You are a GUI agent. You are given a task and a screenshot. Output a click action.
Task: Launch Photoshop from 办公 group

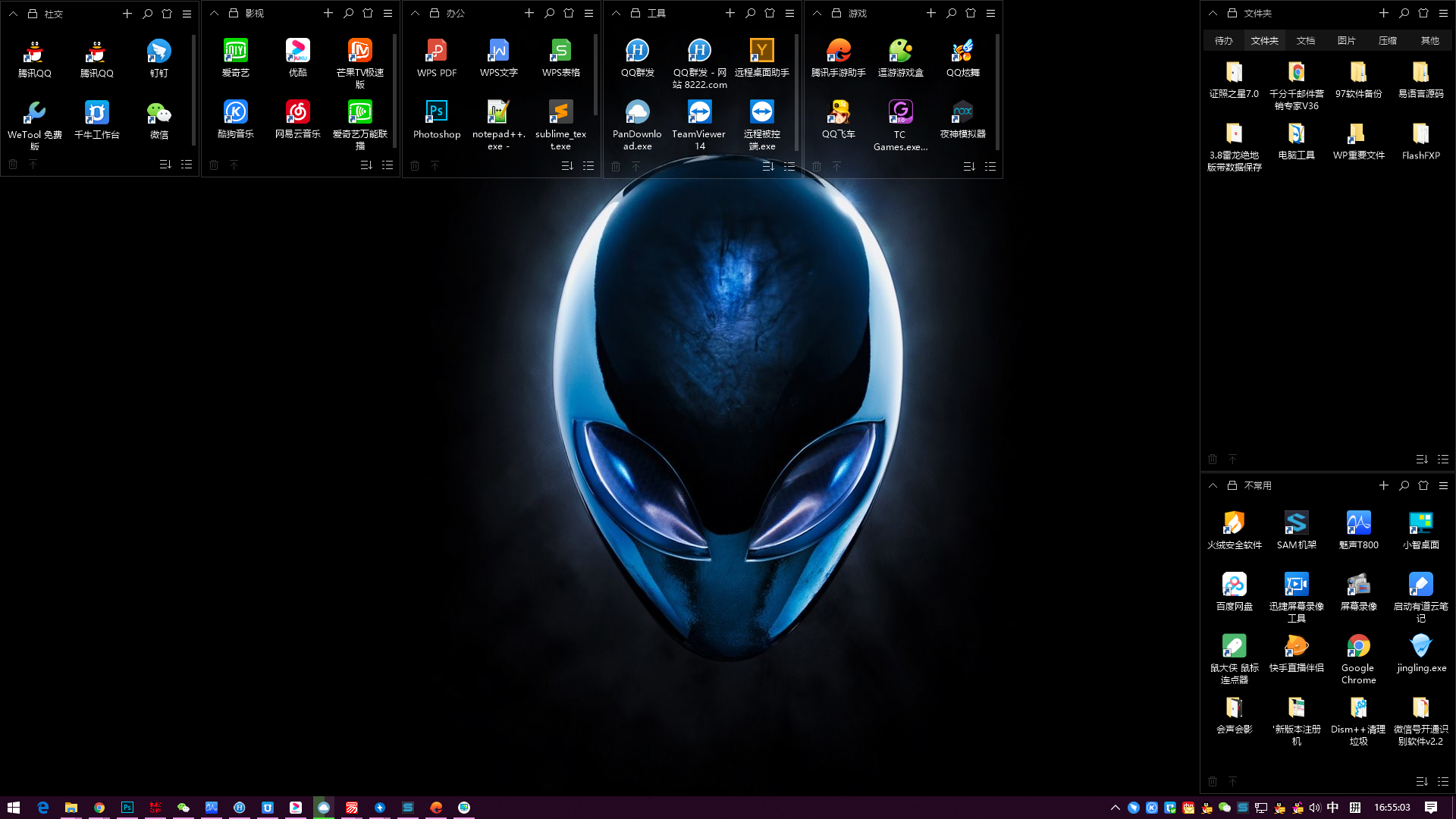point(436,119)
